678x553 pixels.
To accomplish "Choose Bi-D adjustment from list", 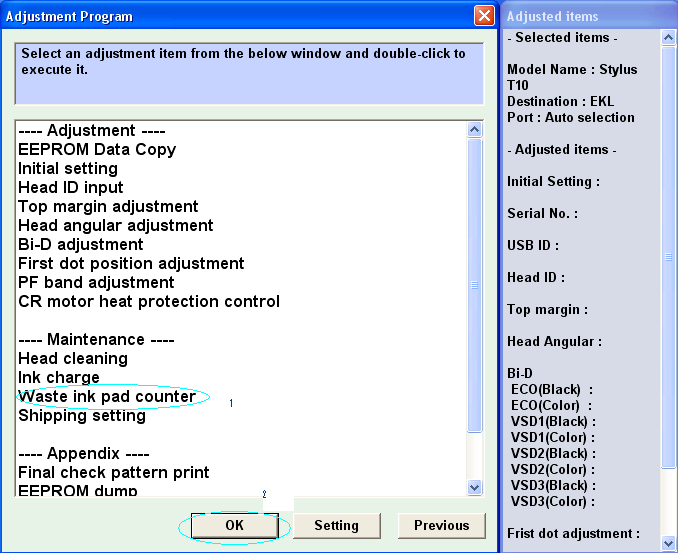I will (x=81, y=244).
